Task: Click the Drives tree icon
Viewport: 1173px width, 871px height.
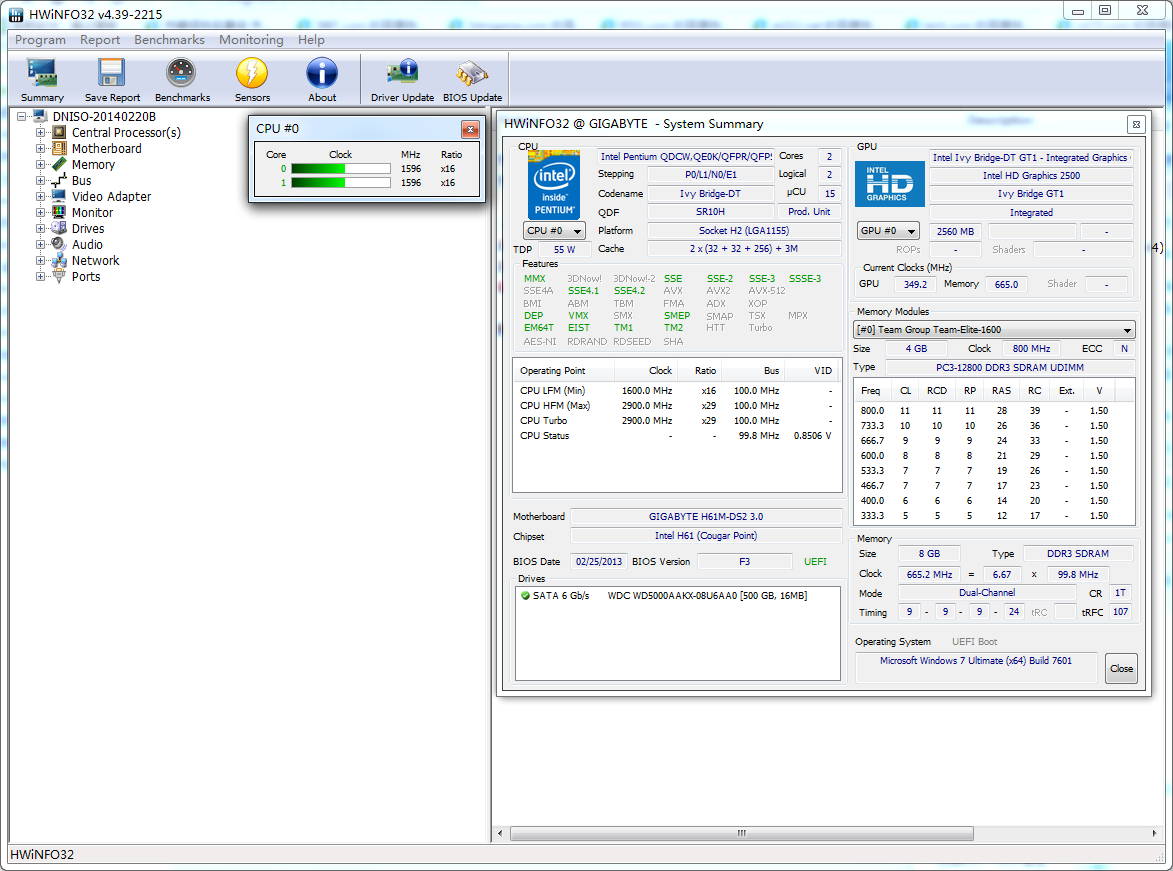Action: (59, 228)
